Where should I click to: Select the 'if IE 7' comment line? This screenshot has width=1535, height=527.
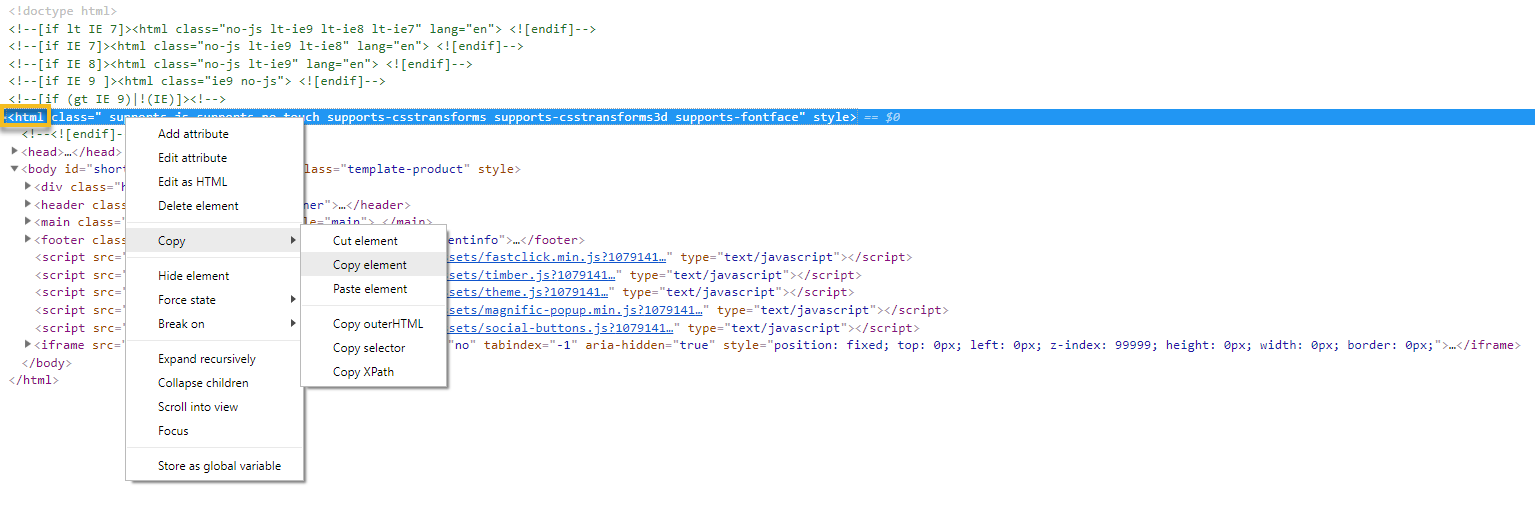[266, 46]
